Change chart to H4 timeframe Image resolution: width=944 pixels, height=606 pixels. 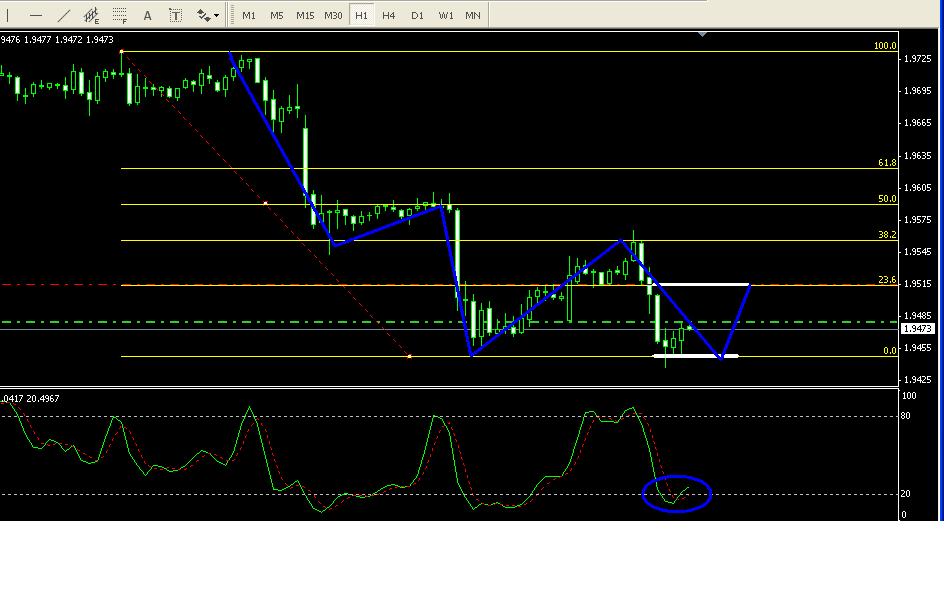389,15
